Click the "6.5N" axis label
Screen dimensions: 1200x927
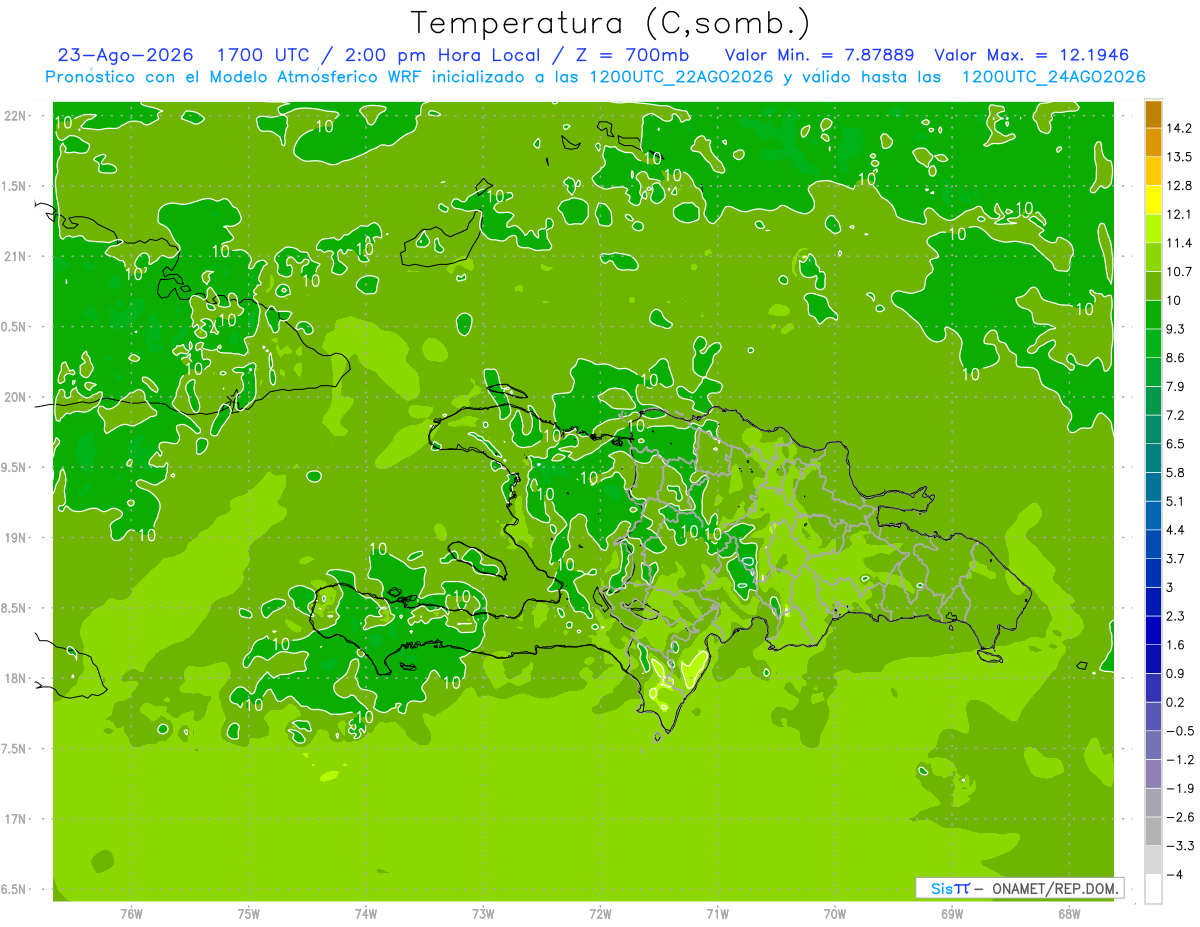click(x=15, y=890)
